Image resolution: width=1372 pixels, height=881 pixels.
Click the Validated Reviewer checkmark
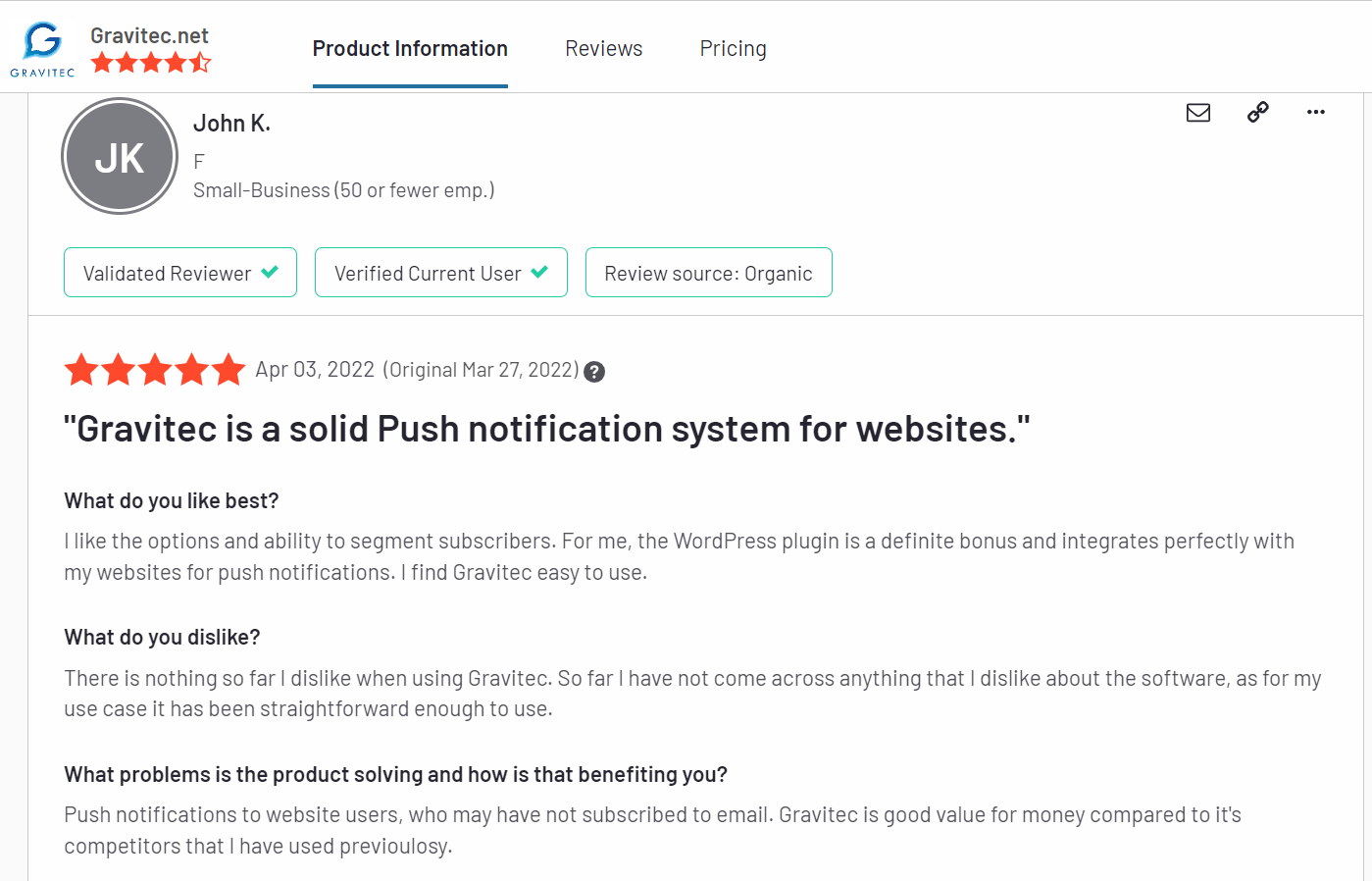270,273
